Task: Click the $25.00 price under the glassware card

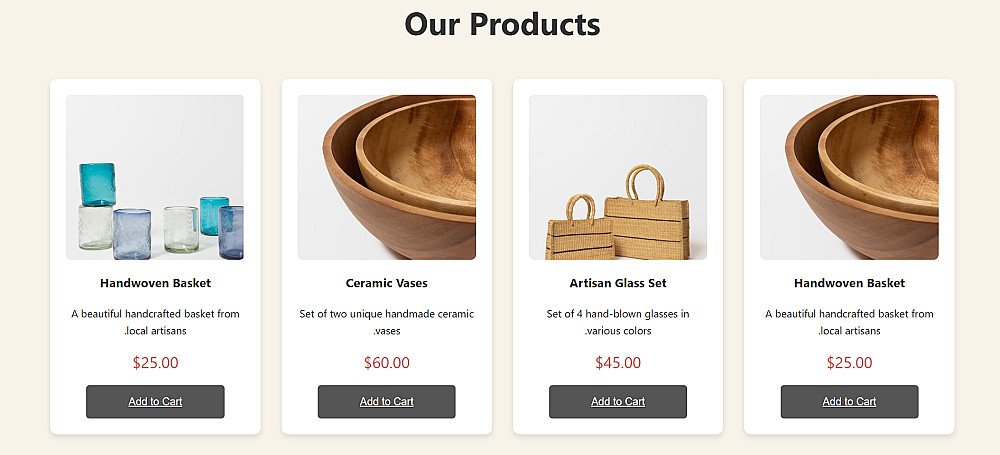Action: [155, 363]
